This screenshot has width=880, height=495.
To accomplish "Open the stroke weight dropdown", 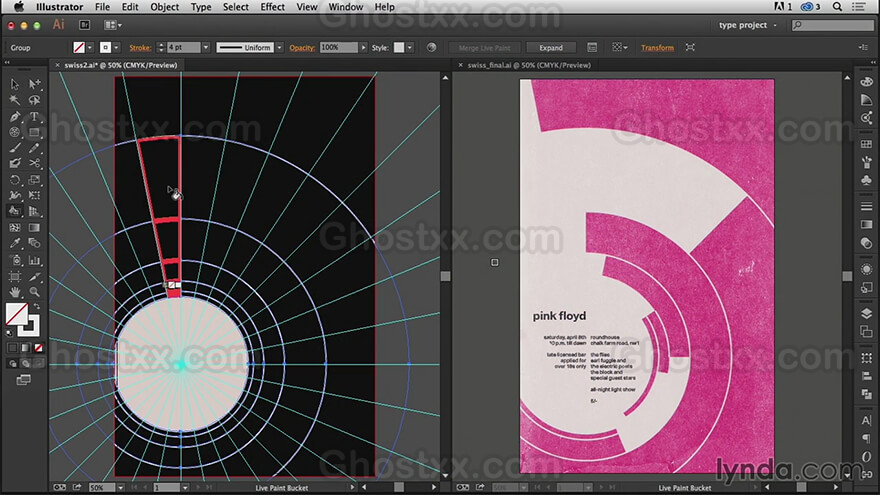I will (x=205, y=48).
